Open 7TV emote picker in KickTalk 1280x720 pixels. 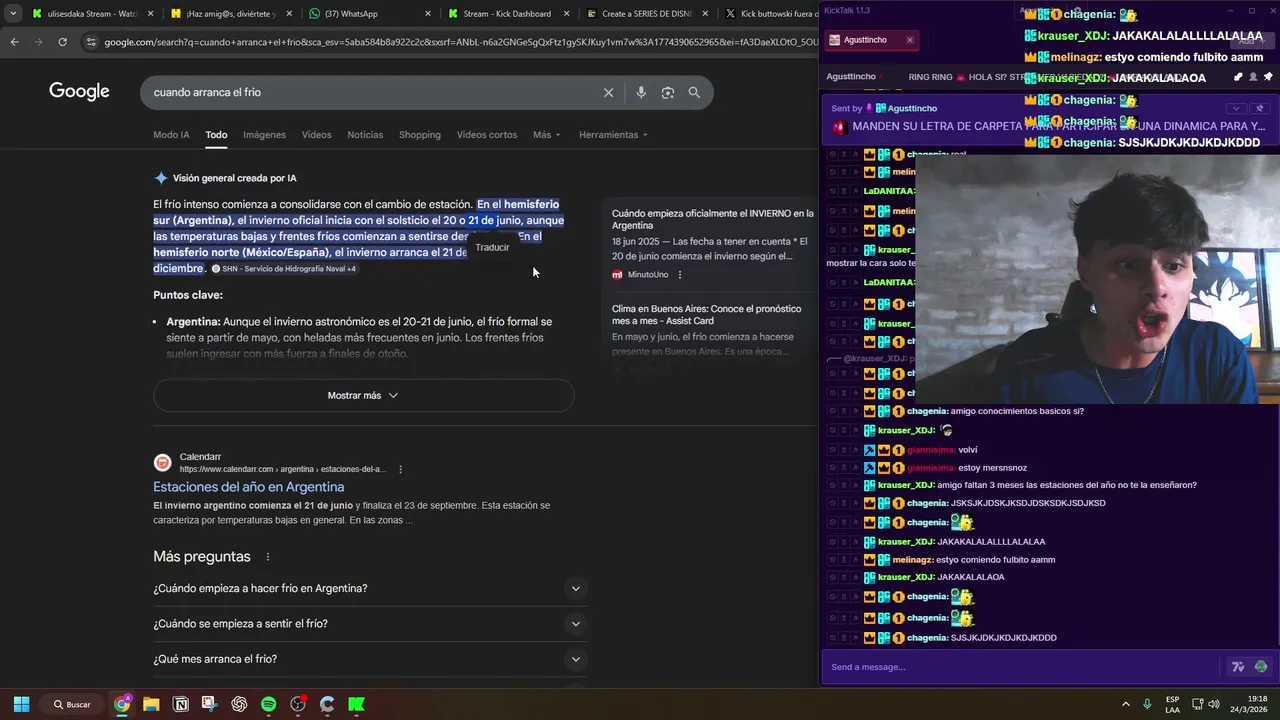click(x=1237, y=667)
